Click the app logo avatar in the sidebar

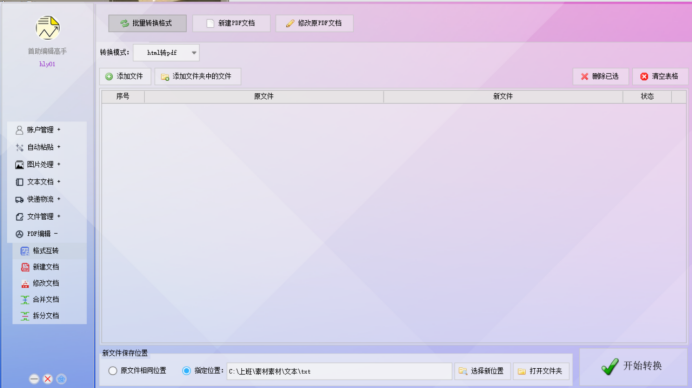click(48, 28)
